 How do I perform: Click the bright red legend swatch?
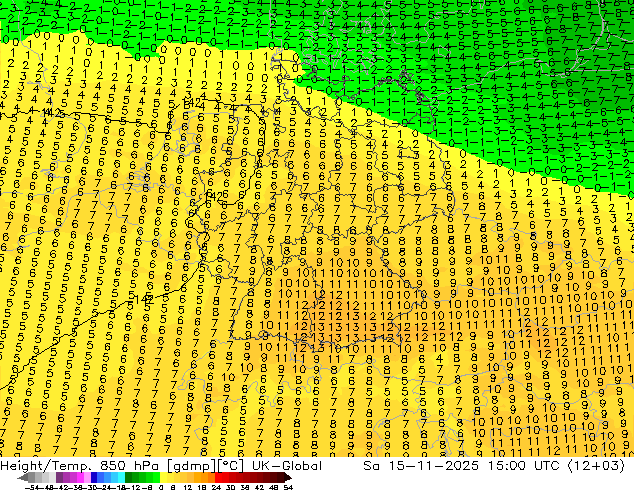[218, 478]
